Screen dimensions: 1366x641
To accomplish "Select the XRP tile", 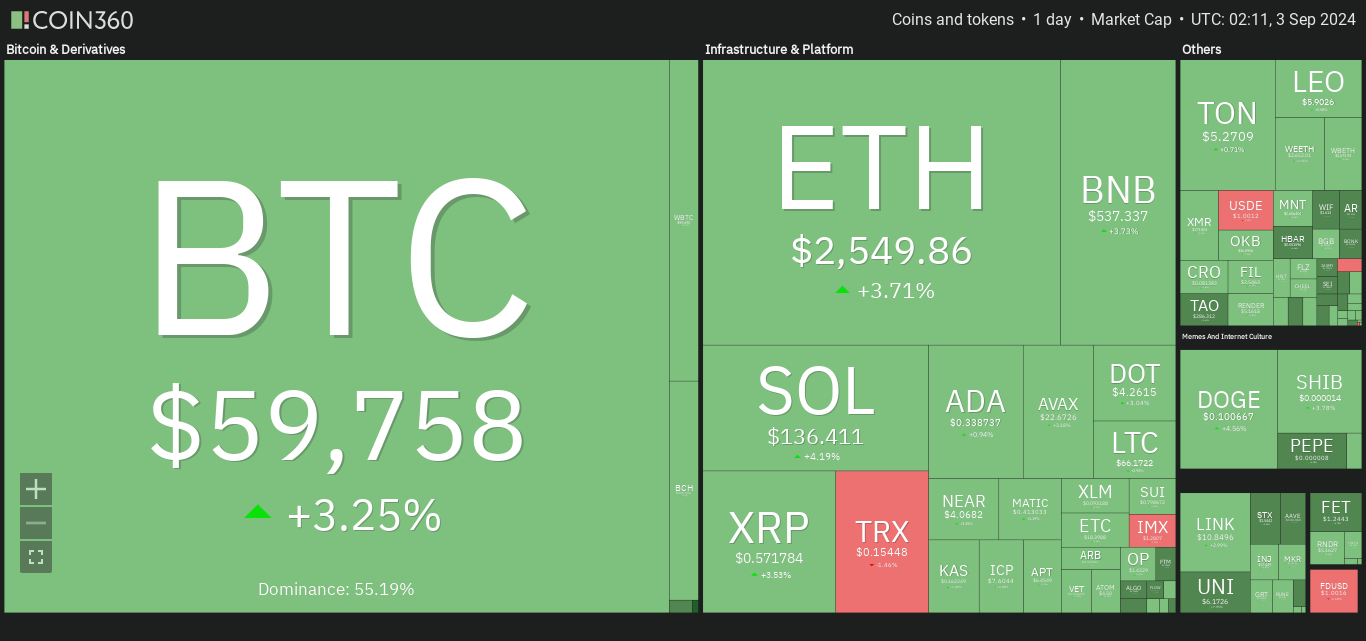I will pos(768,542).
